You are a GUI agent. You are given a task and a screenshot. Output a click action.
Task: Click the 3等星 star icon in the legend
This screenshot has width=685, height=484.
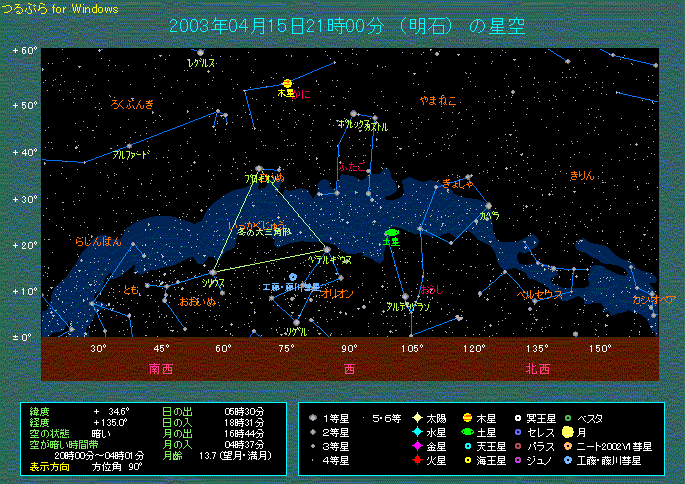point(313,446)
